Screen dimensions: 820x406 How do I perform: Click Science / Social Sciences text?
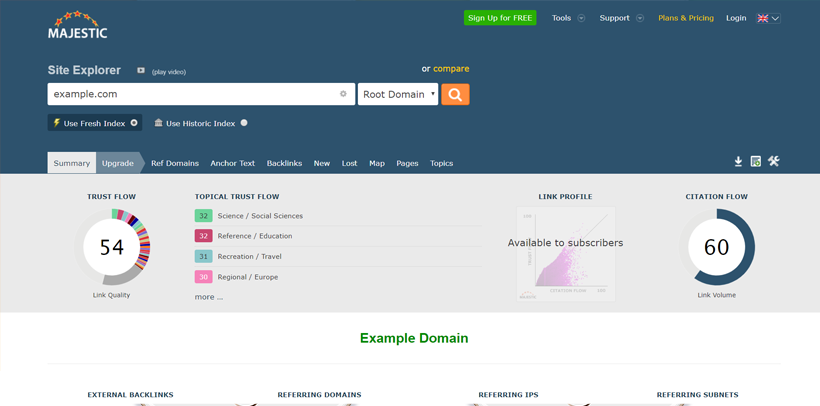point(260,216)
